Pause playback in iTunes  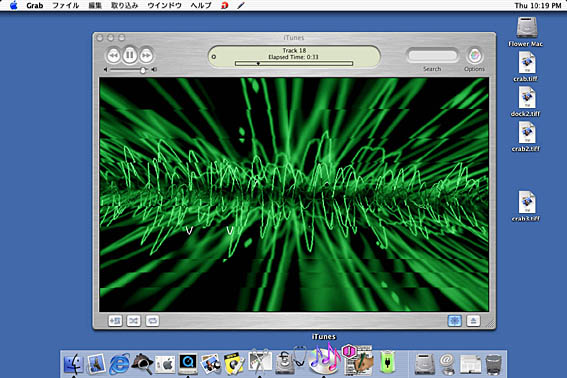(129, 55)
